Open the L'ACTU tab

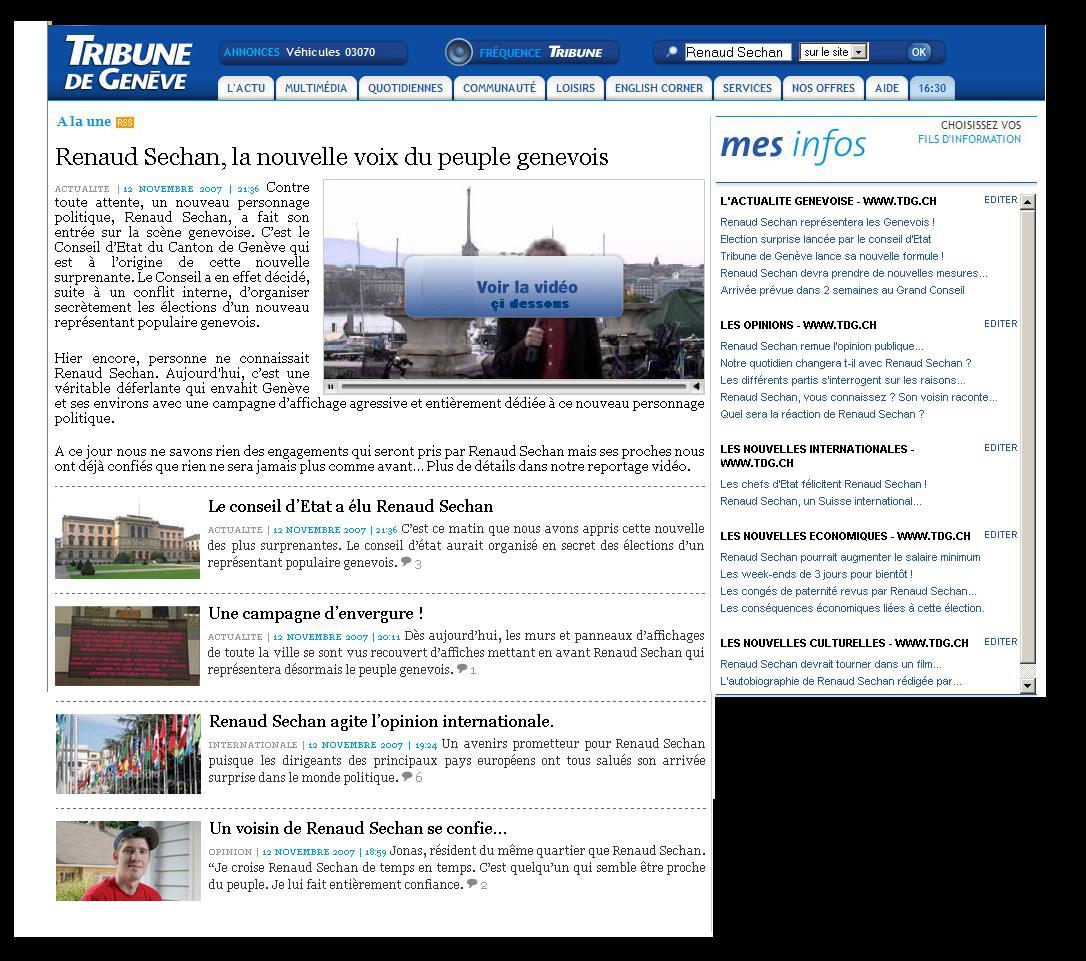tap(246, 88)
